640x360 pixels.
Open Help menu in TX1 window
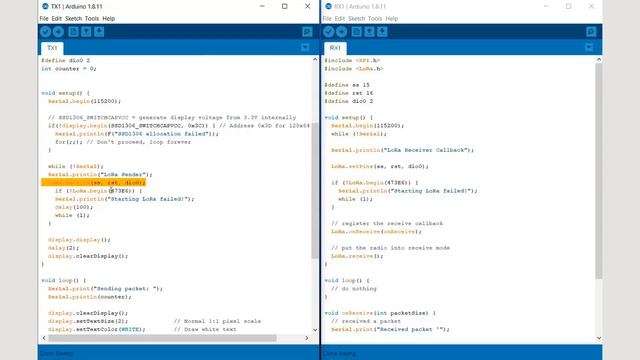[108, 18]
